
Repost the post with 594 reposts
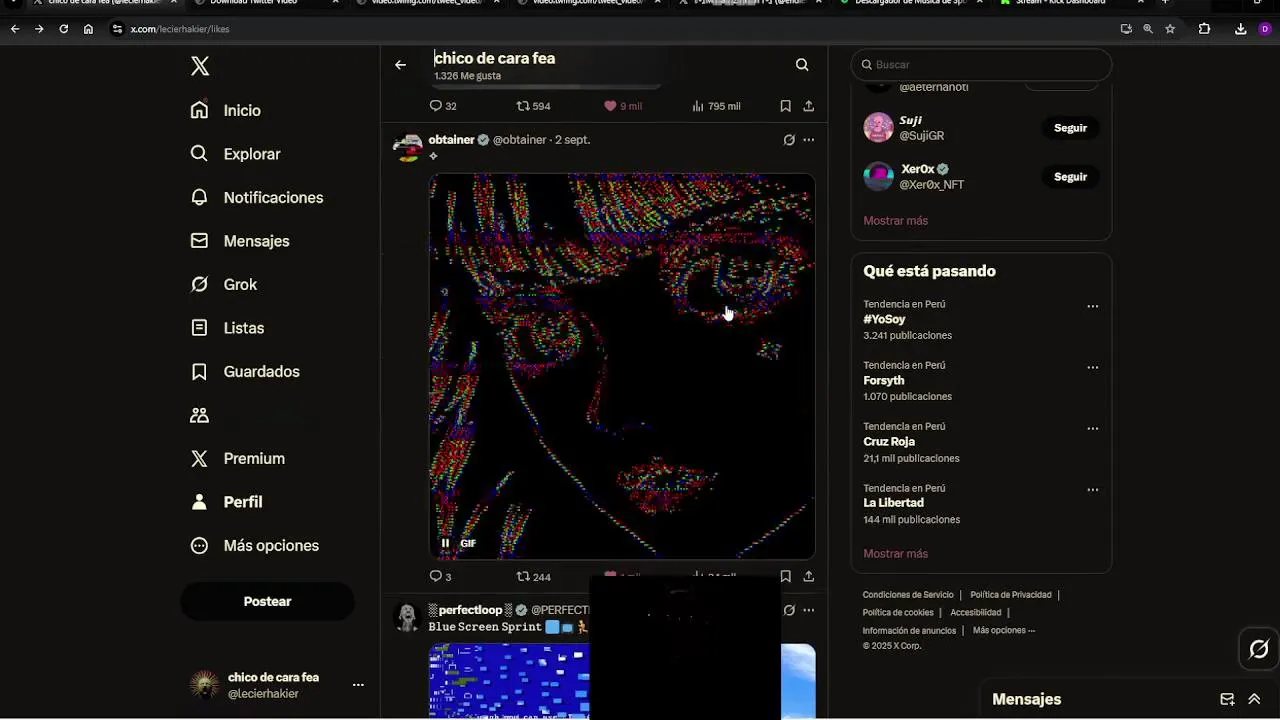[533, 106]
